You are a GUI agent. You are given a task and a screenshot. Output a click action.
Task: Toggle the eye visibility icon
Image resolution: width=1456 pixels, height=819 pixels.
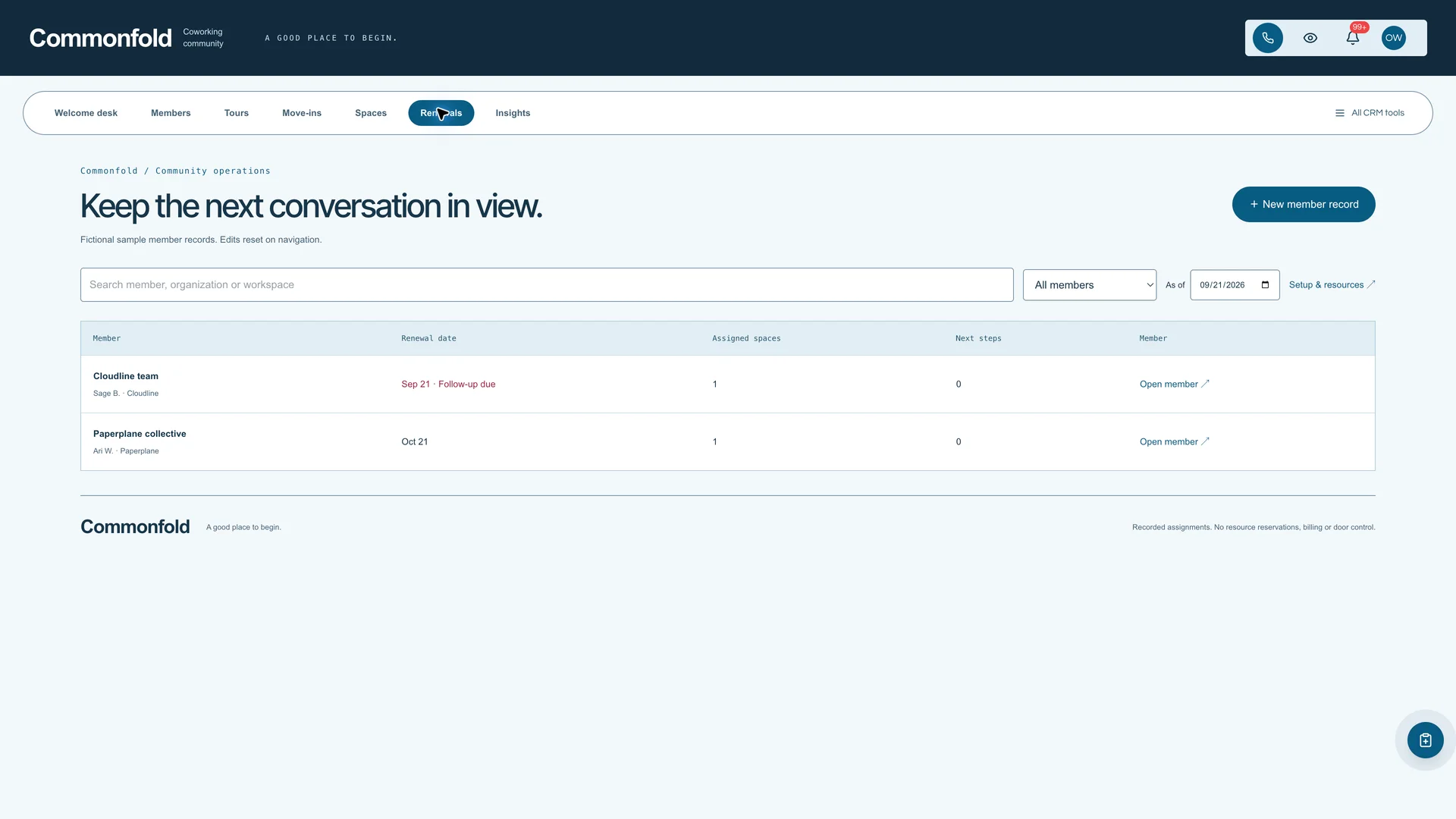click(1310, 38)
